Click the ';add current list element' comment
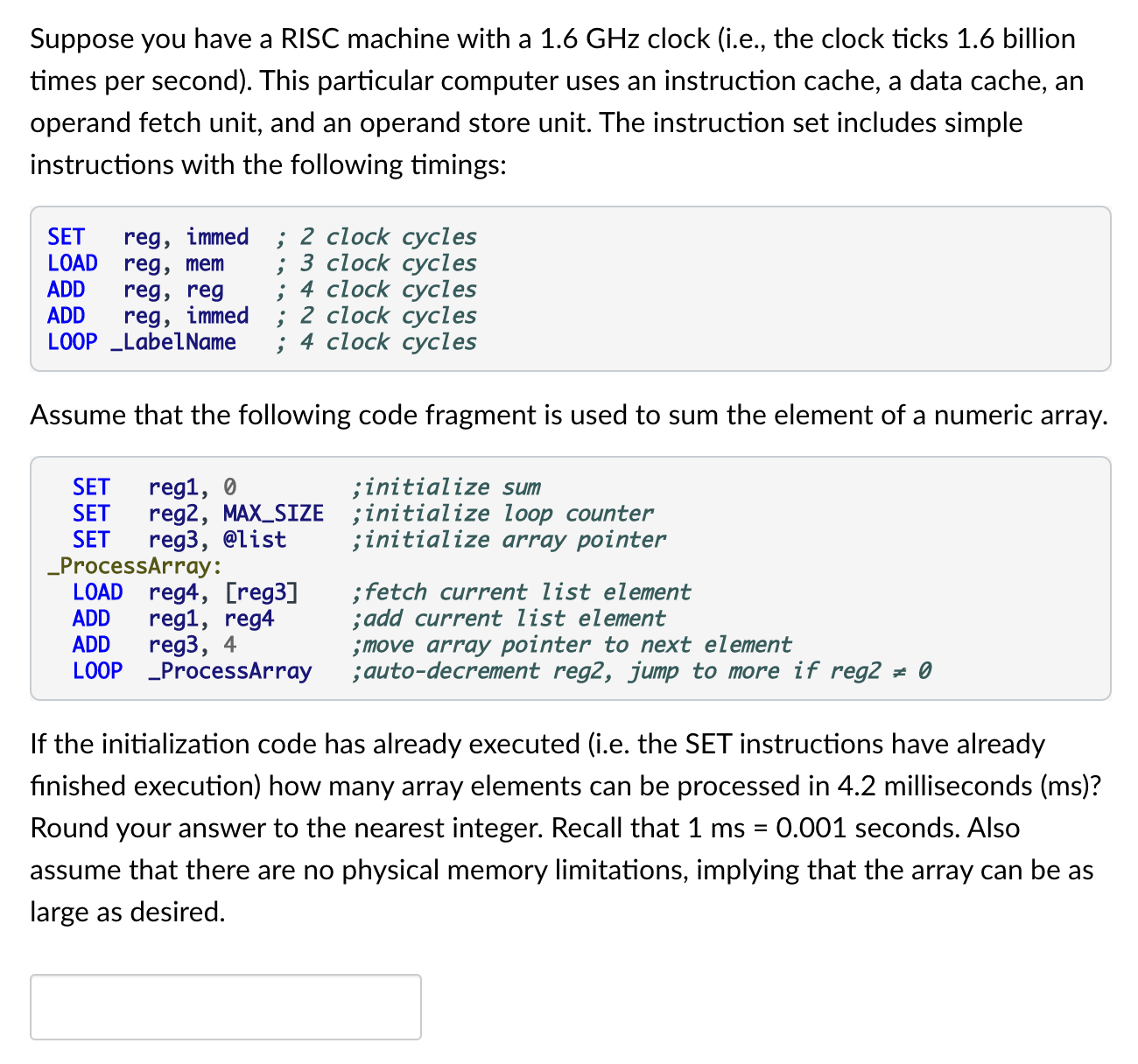 coord(509,619)
